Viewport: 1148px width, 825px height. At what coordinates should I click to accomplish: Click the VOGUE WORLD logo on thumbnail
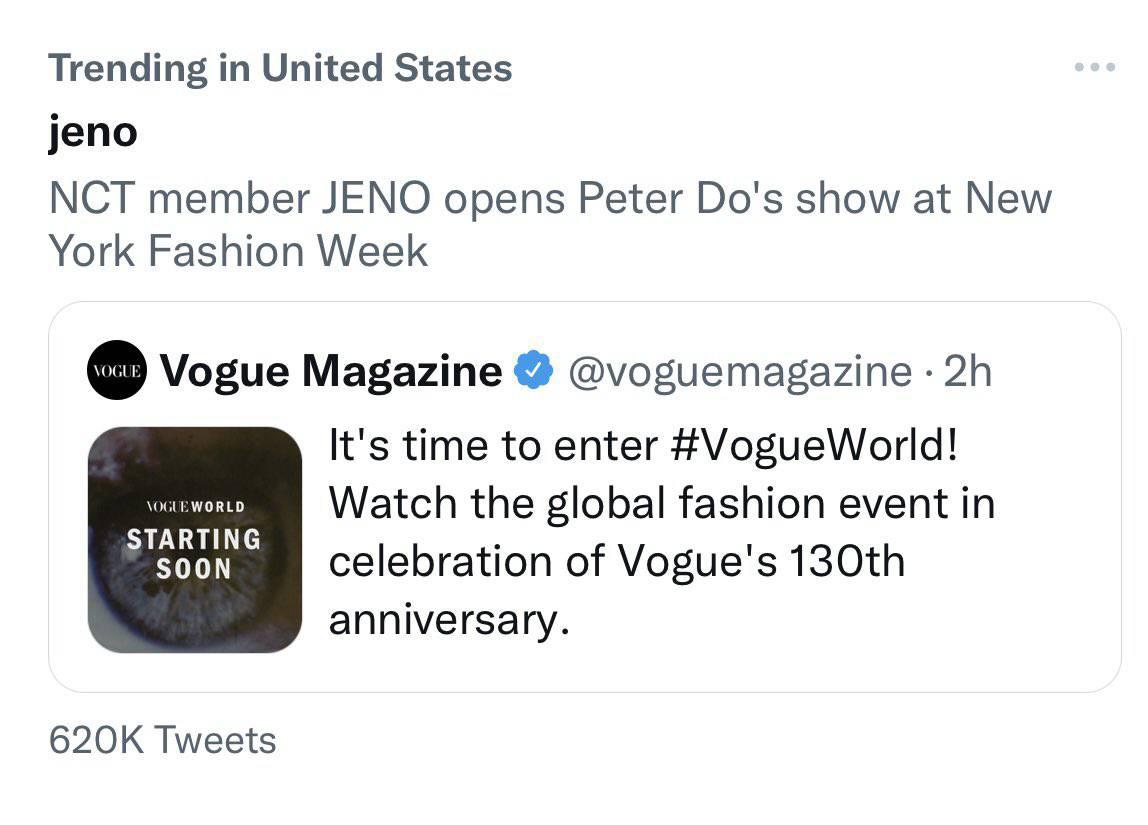coord(195,507)
